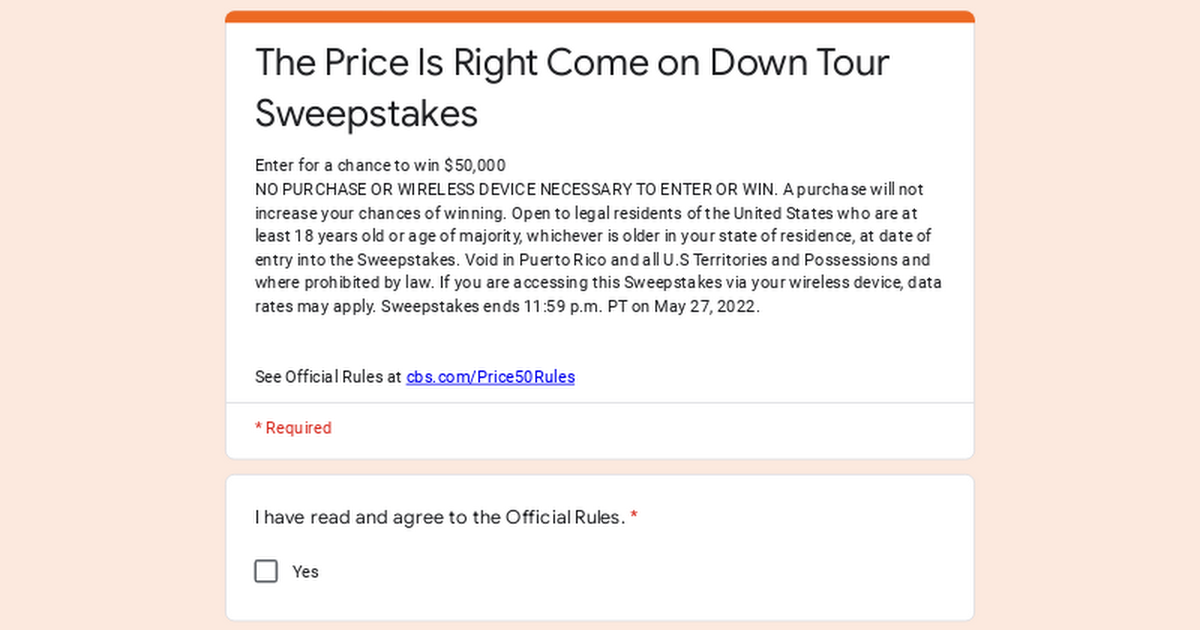Click the word Sweepstakes in the title
This screenshot has height=630, width=1200.
(x=366, y=114)
